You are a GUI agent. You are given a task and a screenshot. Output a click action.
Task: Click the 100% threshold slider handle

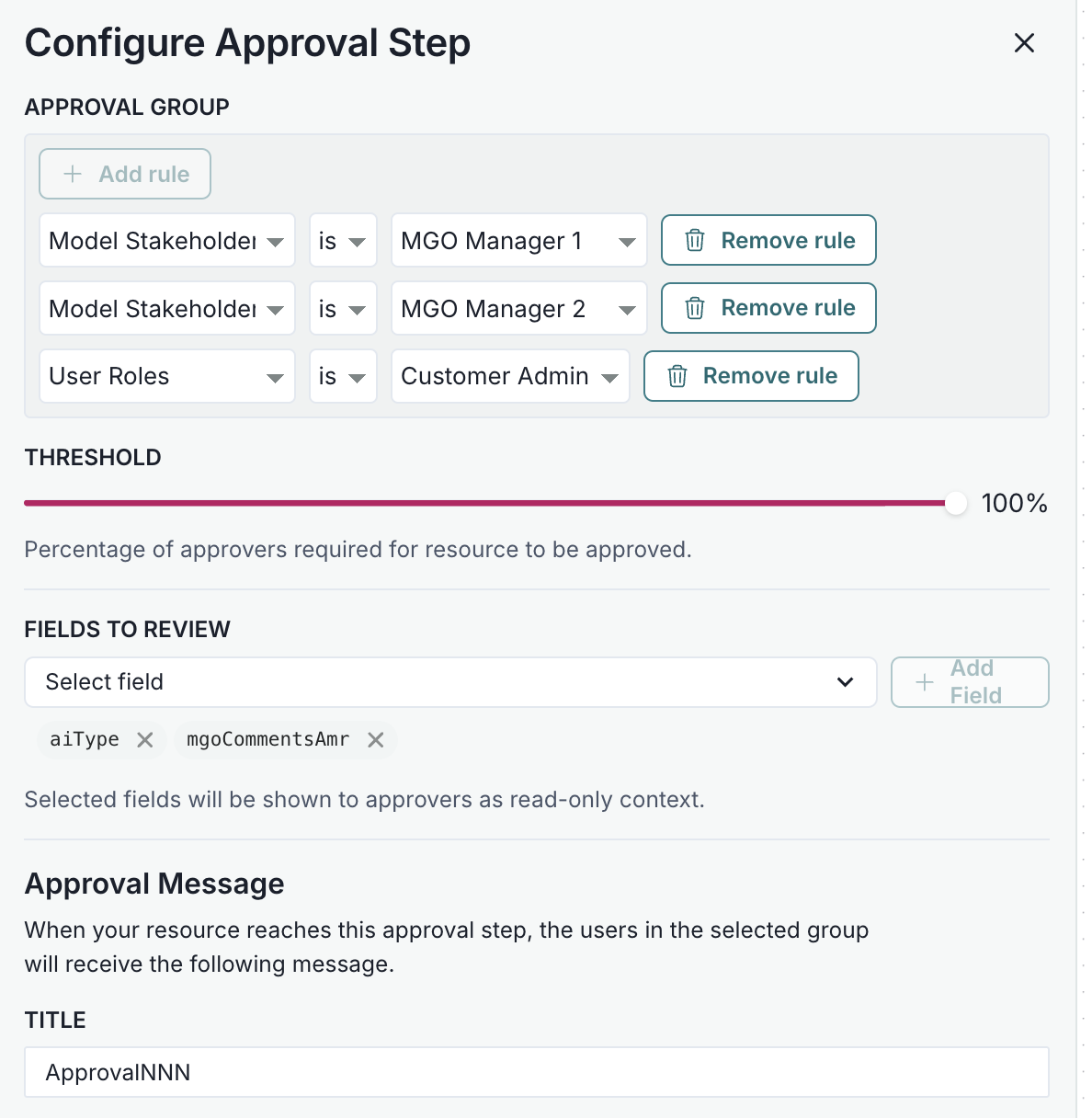tap(956, 503)
